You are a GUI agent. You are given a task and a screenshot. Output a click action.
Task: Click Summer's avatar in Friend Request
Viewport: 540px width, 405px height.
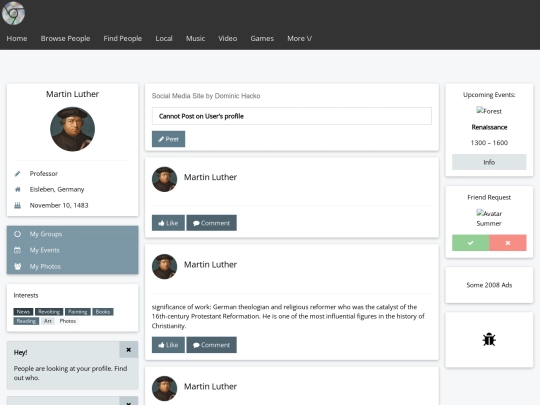tap(489, 213)
